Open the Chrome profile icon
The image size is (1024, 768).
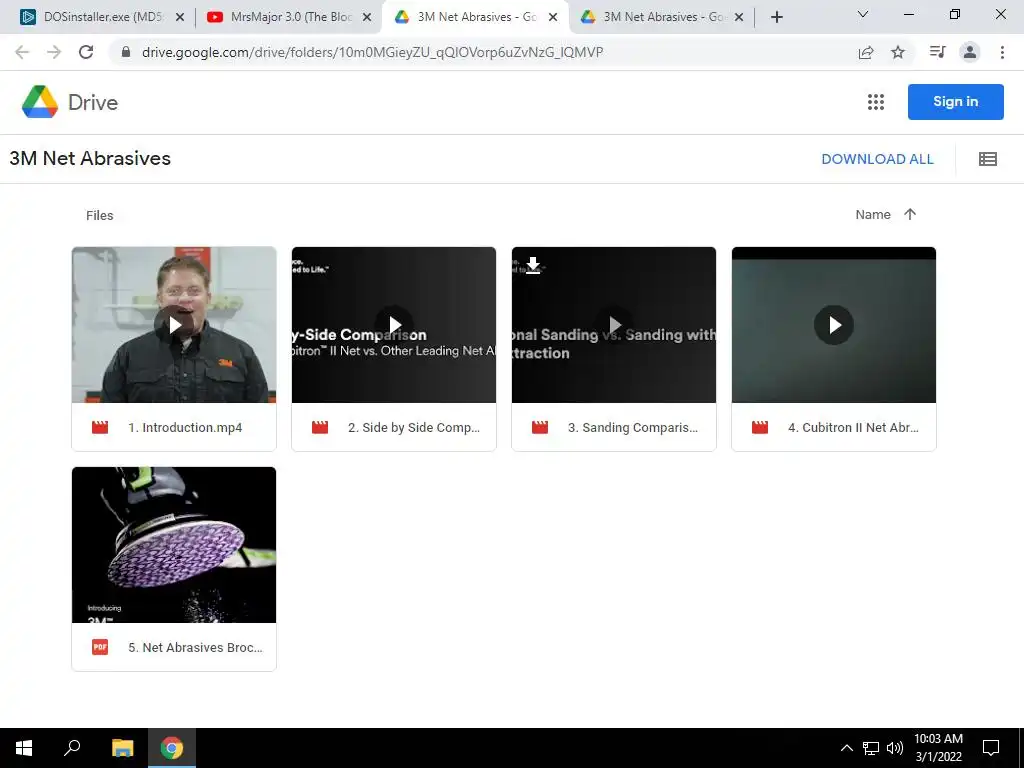click(970, 52)
